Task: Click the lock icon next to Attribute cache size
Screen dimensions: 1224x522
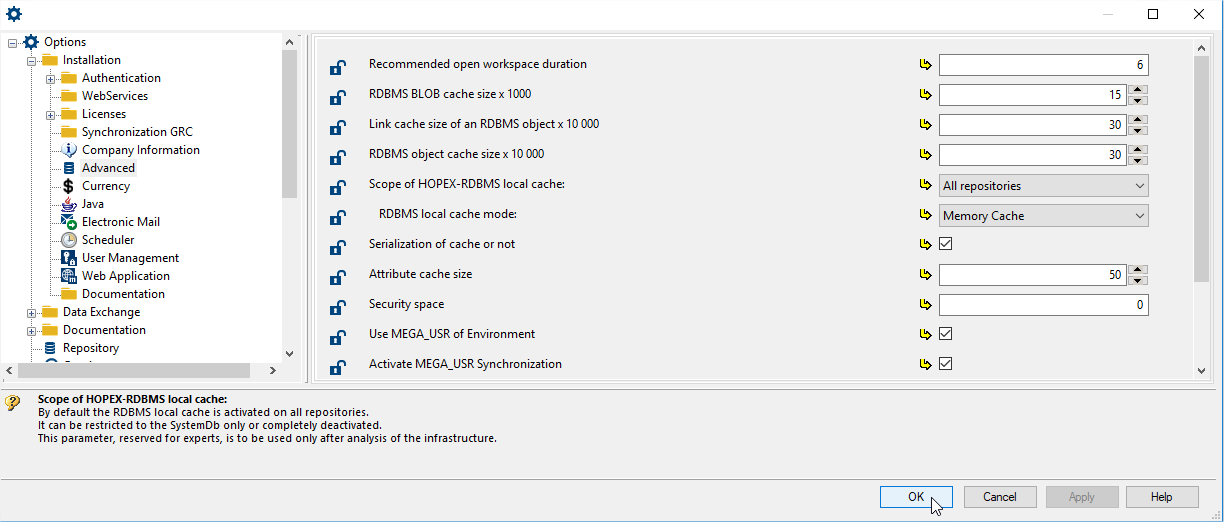Action: point(338,278)
